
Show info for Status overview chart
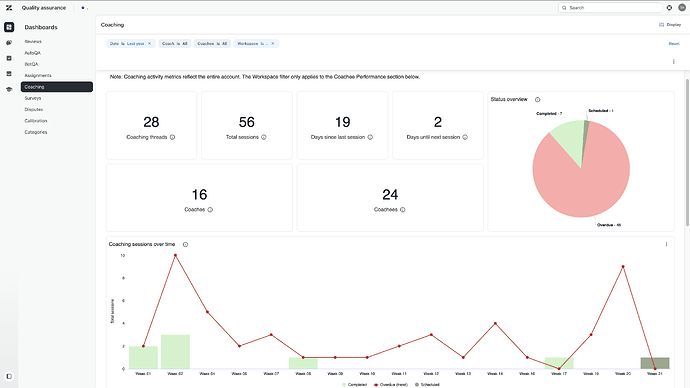click(538, 100)
